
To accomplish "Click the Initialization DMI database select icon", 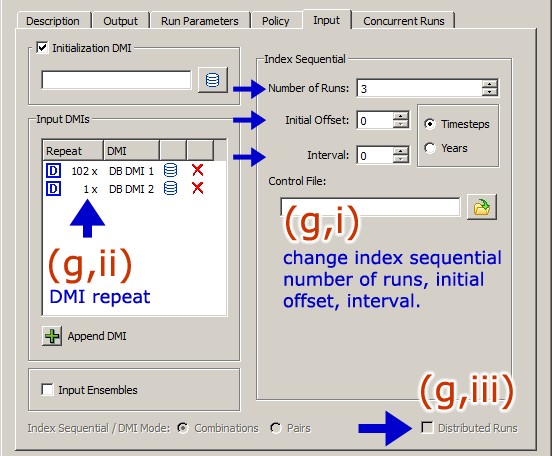I will coord(213,80).
